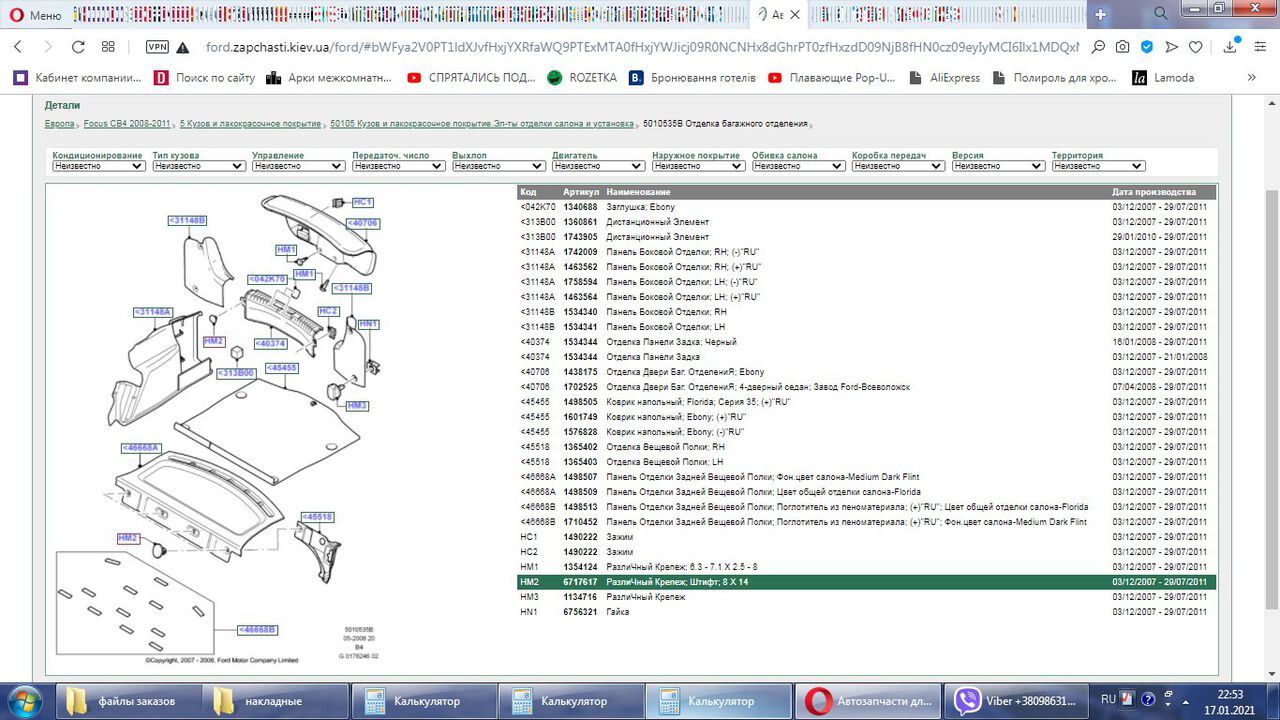The width and height of the screenshot is (1280, 720).
Task: Open the Opera Меню button
Action: coord(35,15)
